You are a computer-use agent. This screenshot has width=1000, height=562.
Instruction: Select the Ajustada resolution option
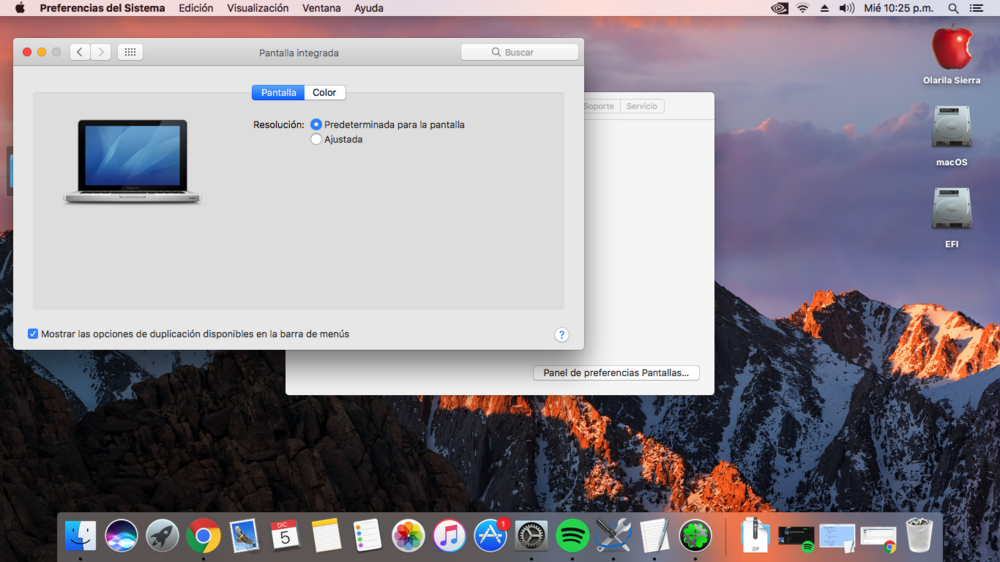pos(317,140)
